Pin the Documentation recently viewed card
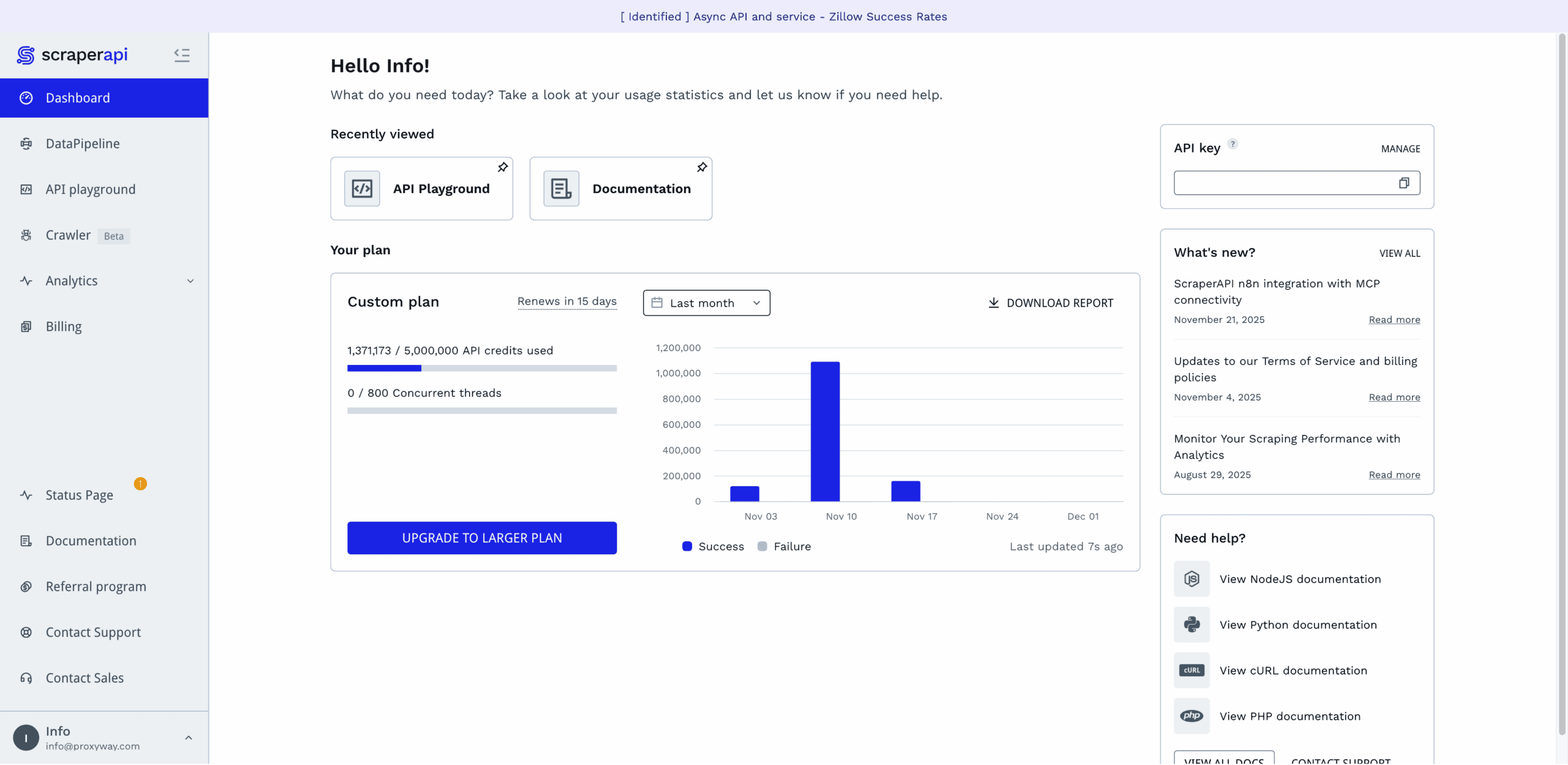Viewport: 1568px width, 765px height. [x=702, y=167]
